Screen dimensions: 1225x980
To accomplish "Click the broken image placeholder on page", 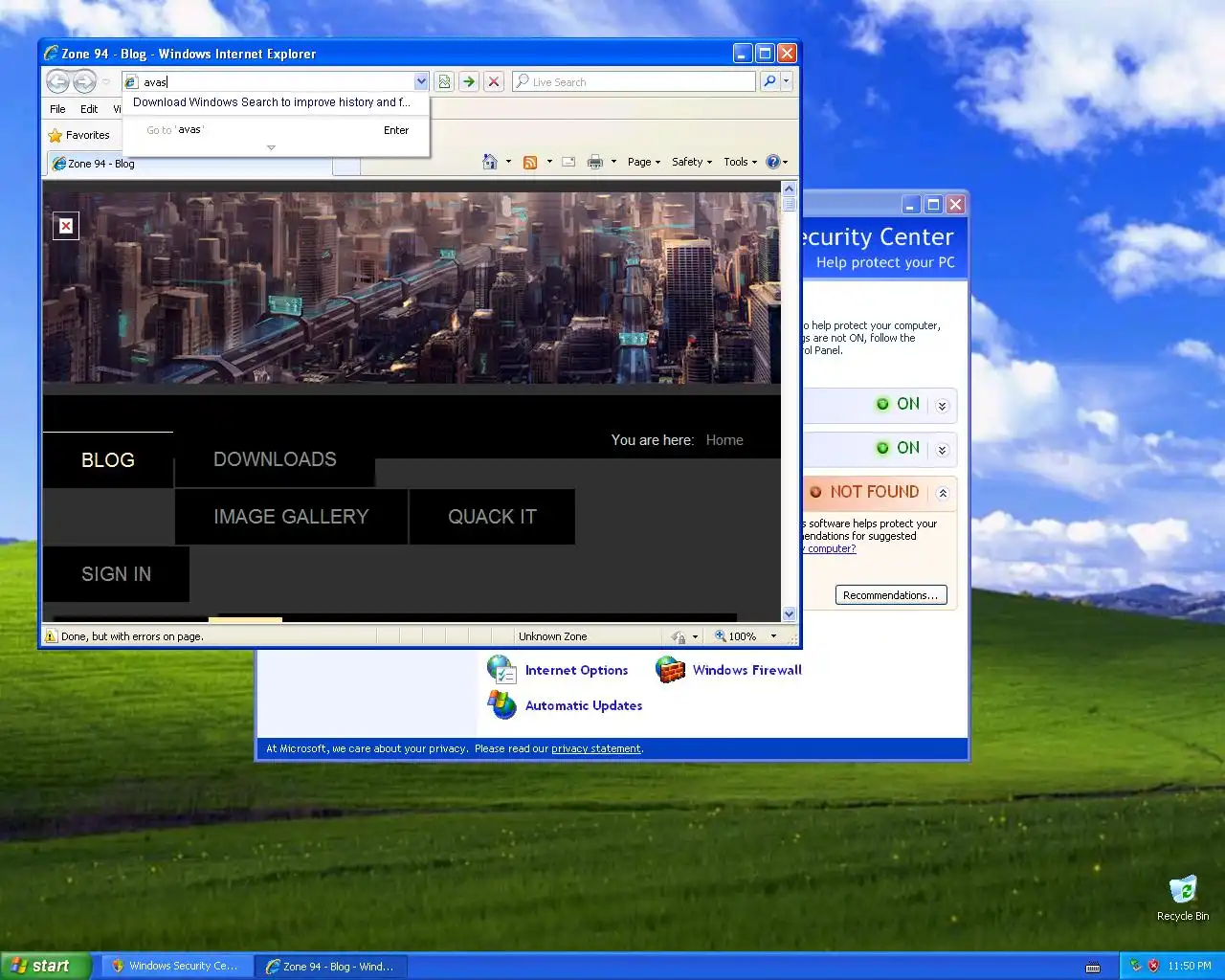I will 66,226.
